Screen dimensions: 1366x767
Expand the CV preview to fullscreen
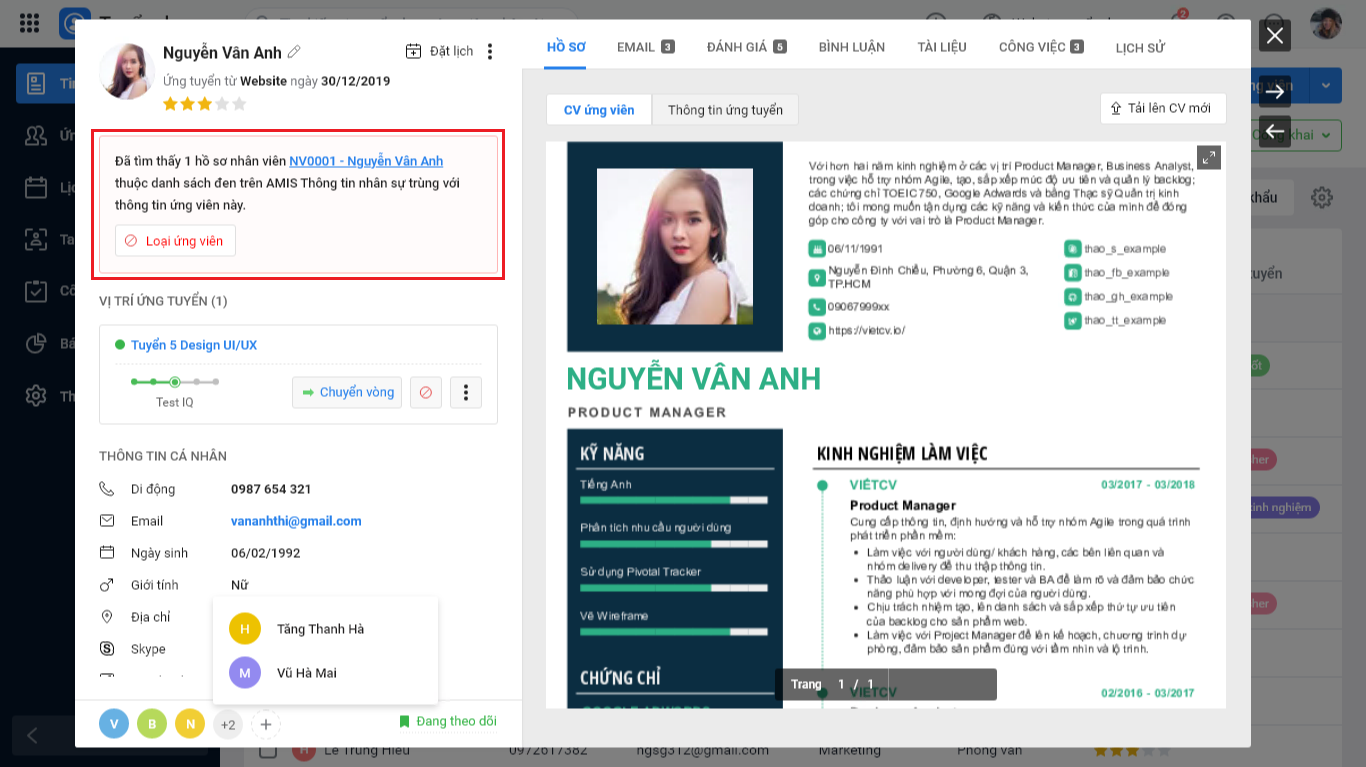coord(1209,157)
